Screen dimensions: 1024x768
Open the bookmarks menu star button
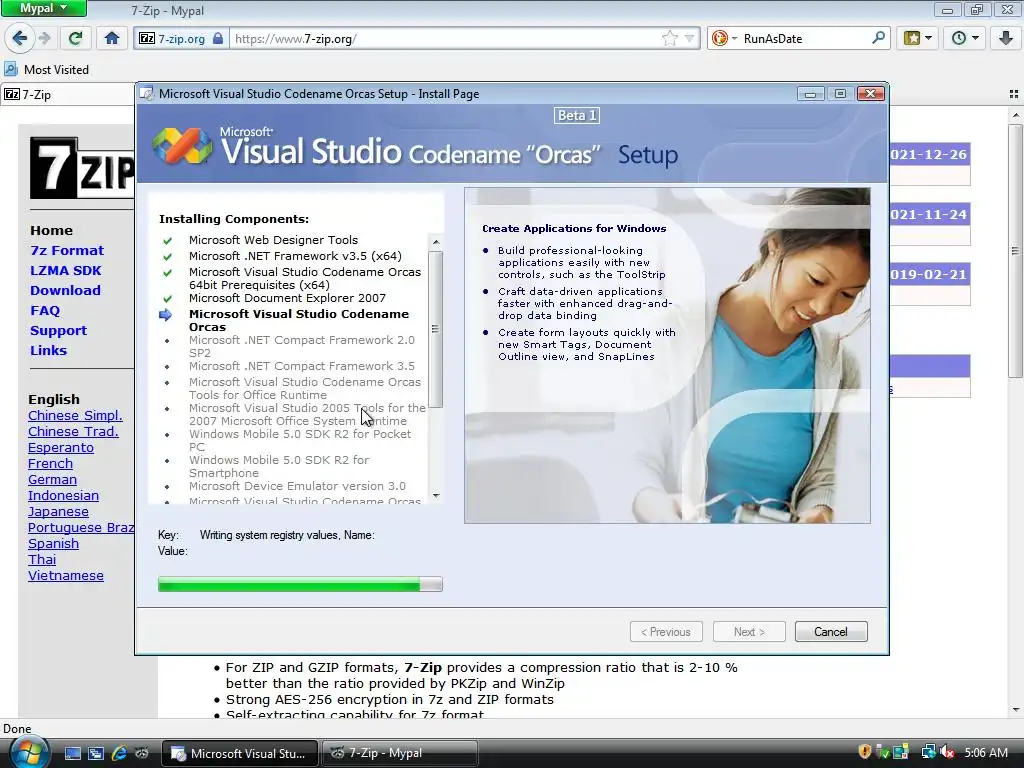(918, 39)
